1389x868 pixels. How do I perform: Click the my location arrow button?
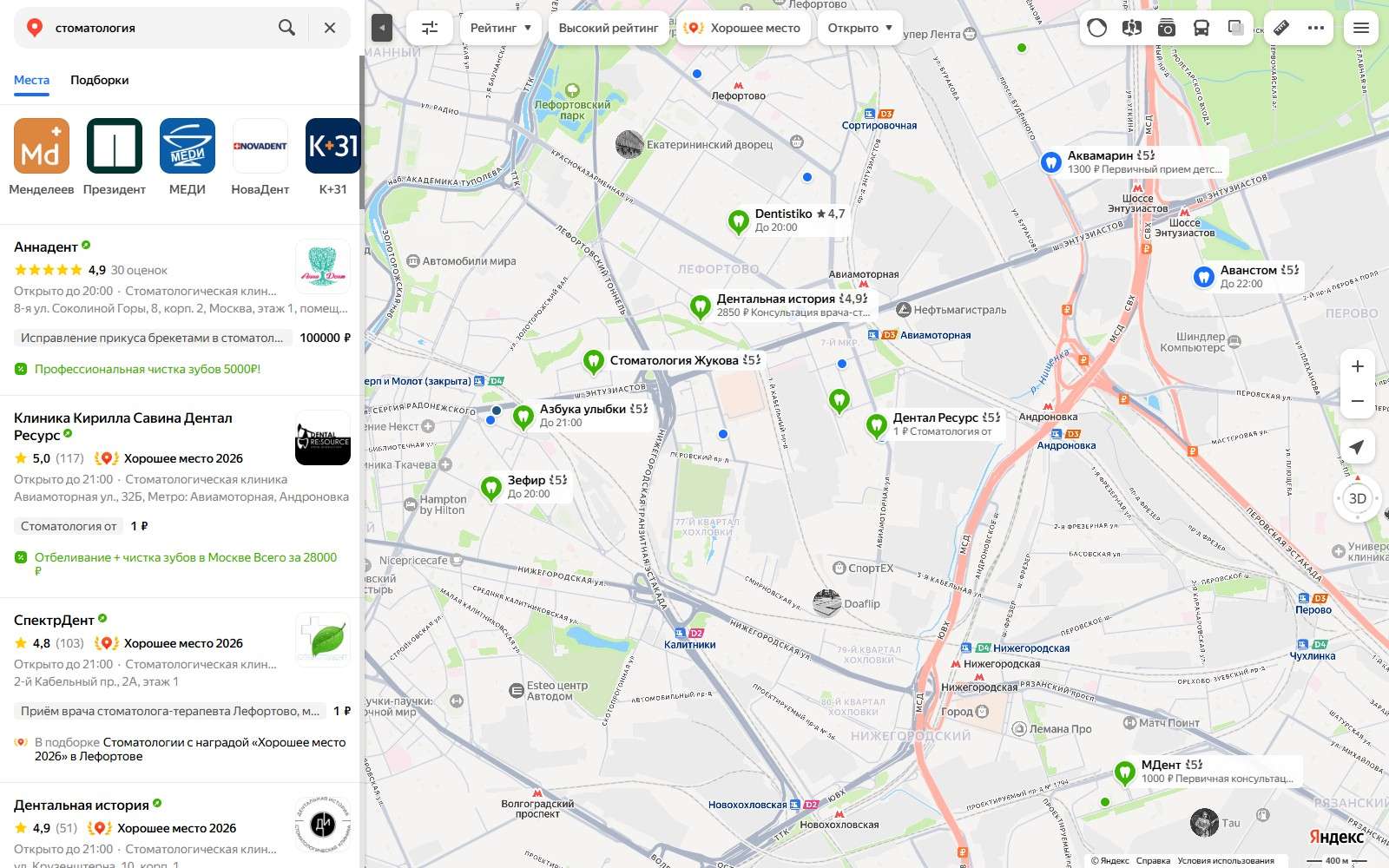coord(1357,446)
